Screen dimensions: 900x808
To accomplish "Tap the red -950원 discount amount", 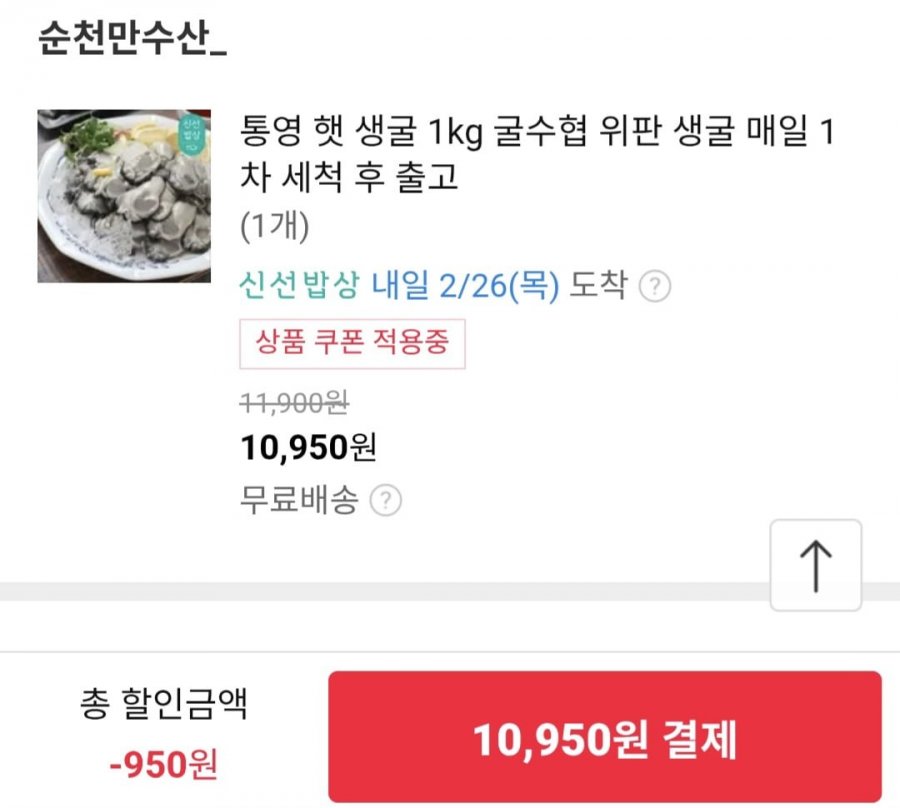I will click(x=163, y=766).
